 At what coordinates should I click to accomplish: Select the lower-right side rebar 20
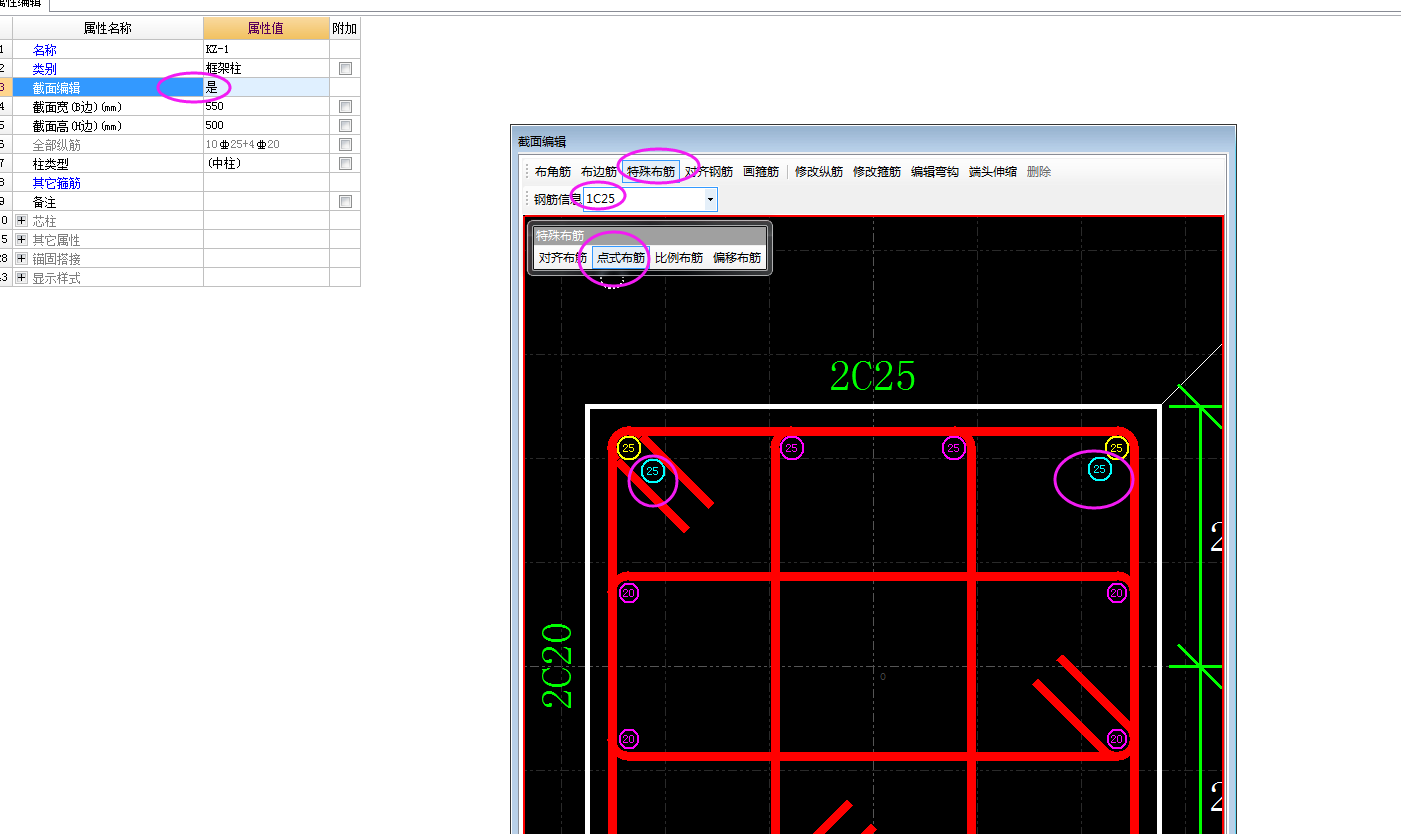point(1117,740)
